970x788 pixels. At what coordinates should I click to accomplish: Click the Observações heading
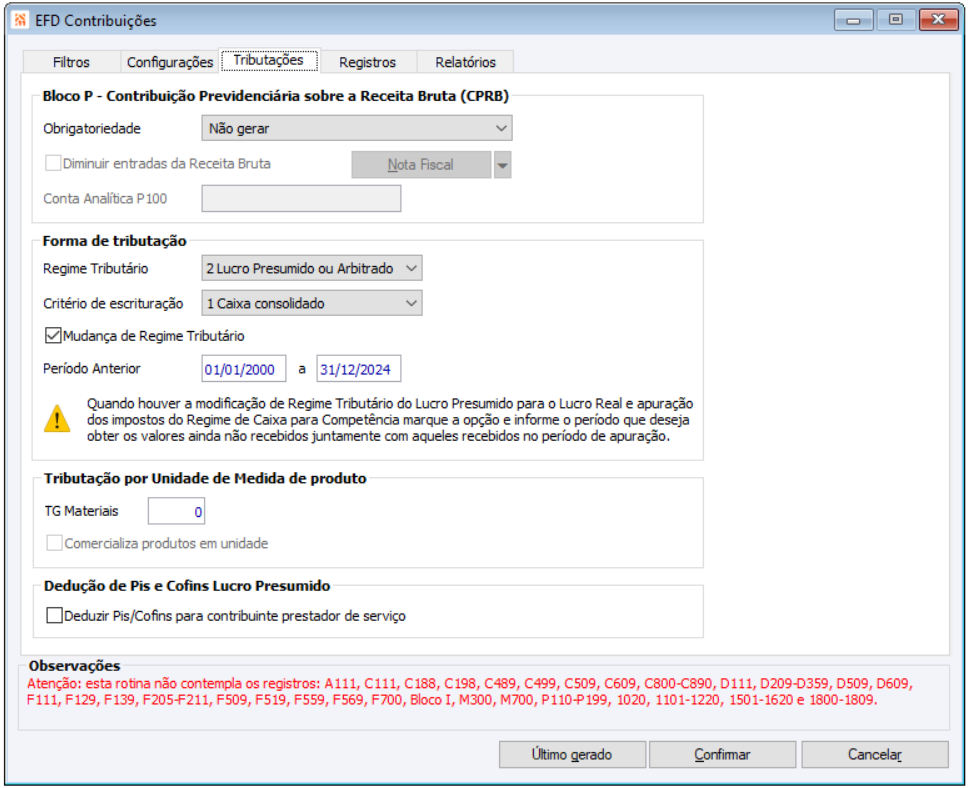tap(74, 666)
